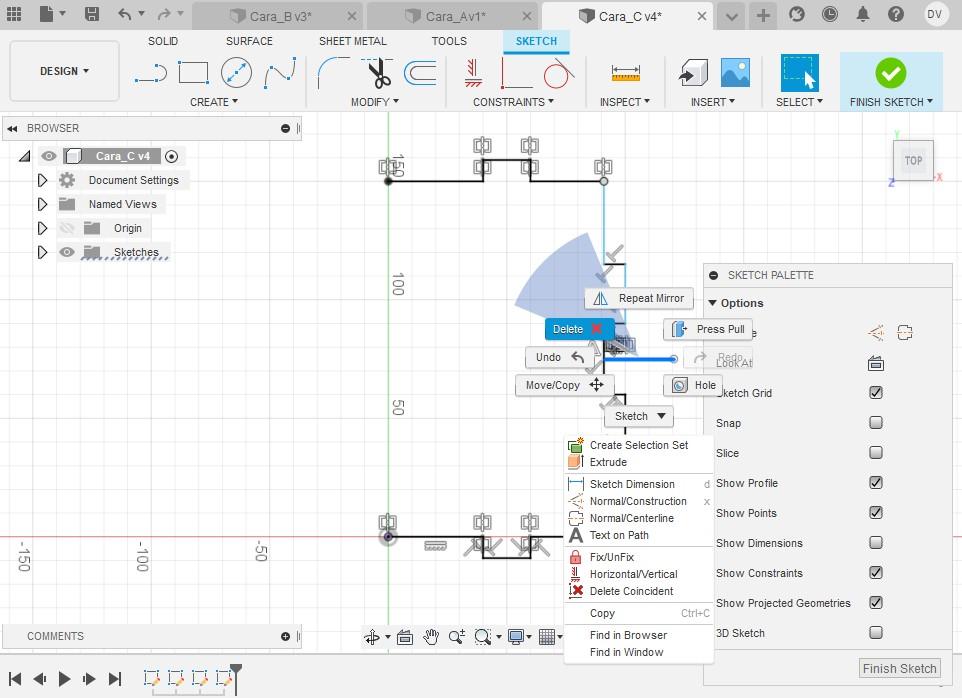Switch to the SURFACE tab

pos(249,41)
